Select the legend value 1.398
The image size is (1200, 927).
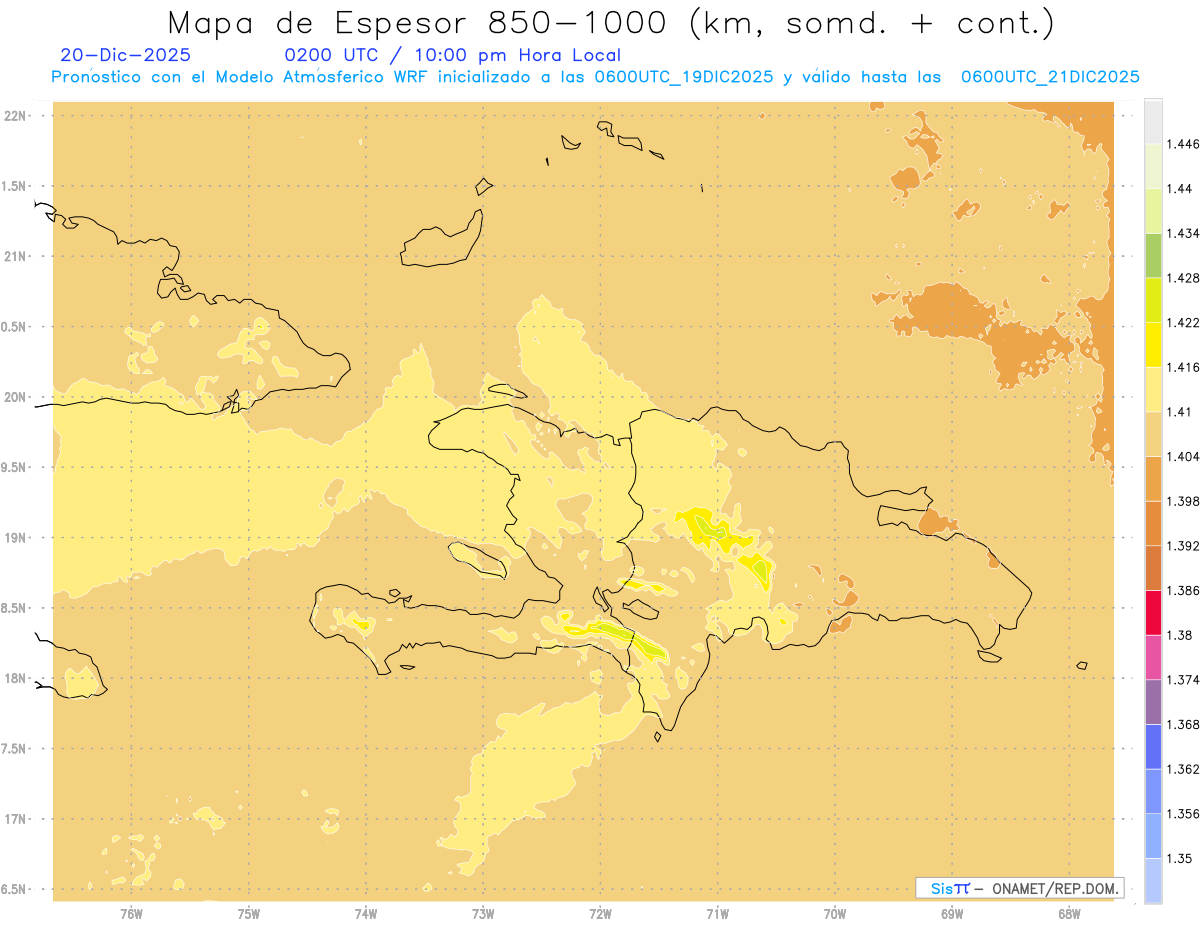(x=1185, y=501)
